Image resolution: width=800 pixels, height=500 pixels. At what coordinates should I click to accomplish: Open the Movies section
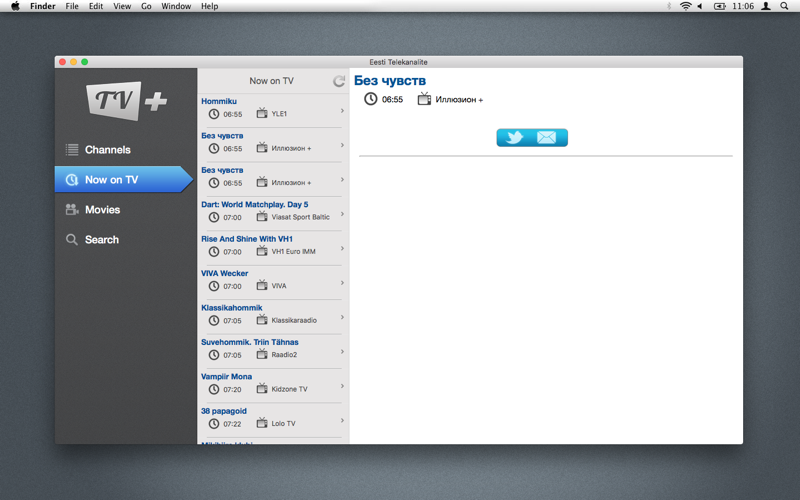[x=126, y=210]
